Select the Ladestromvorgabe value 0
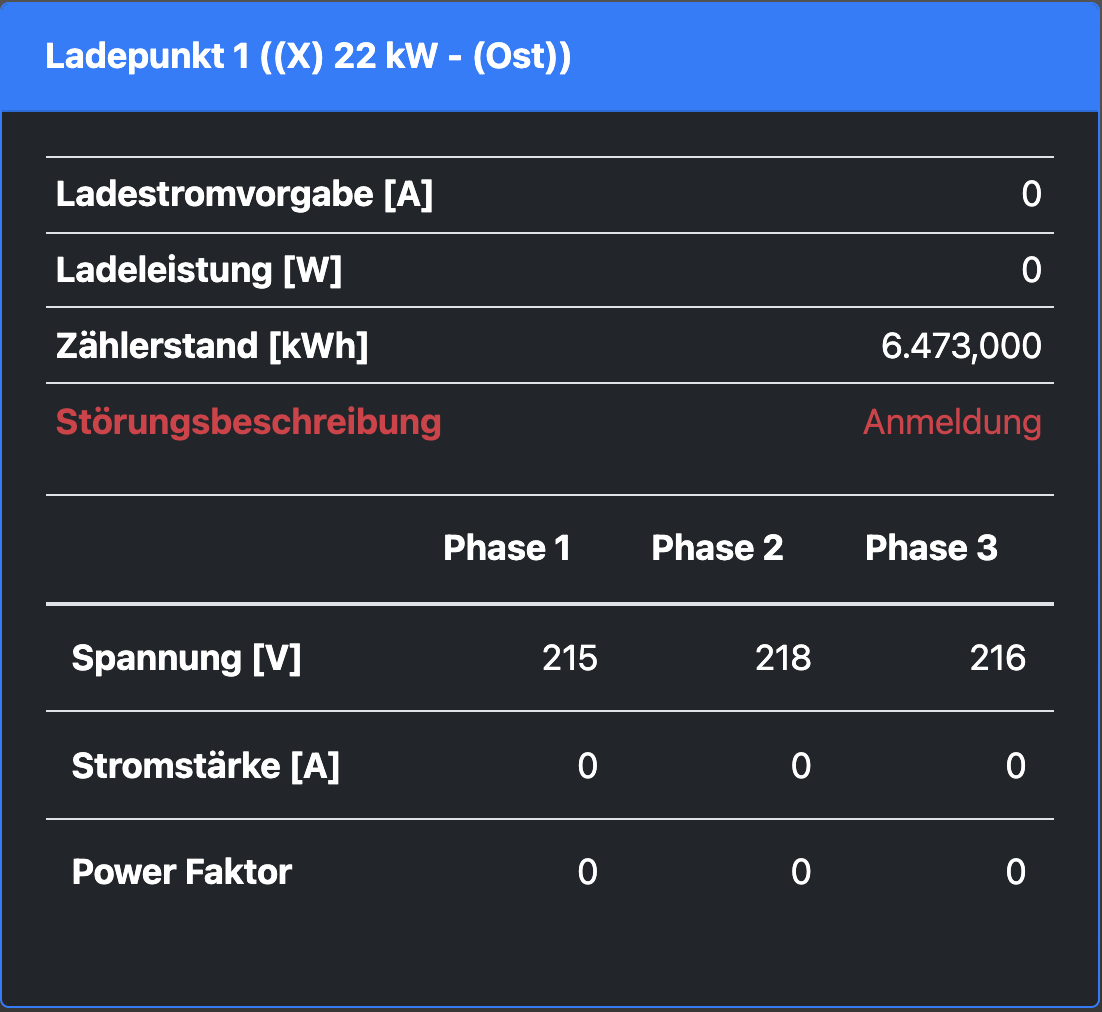 coord(1031,194)
